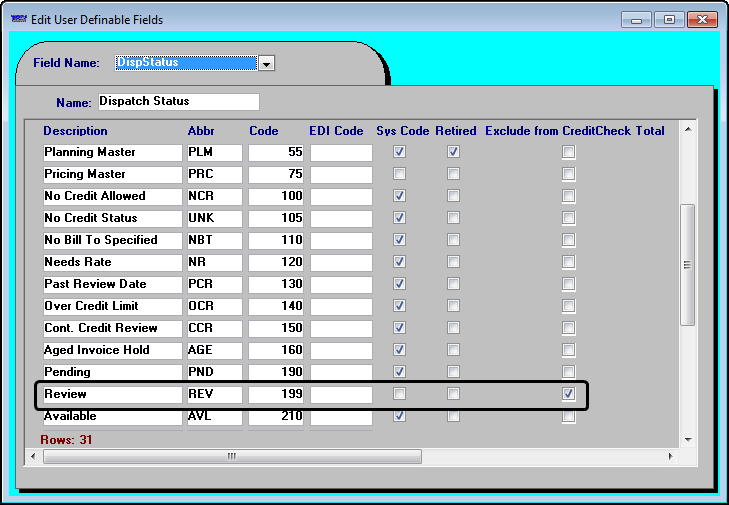Click the REV abbreviation field
Viewport: 729px width, 505px height.
[214, 394]
